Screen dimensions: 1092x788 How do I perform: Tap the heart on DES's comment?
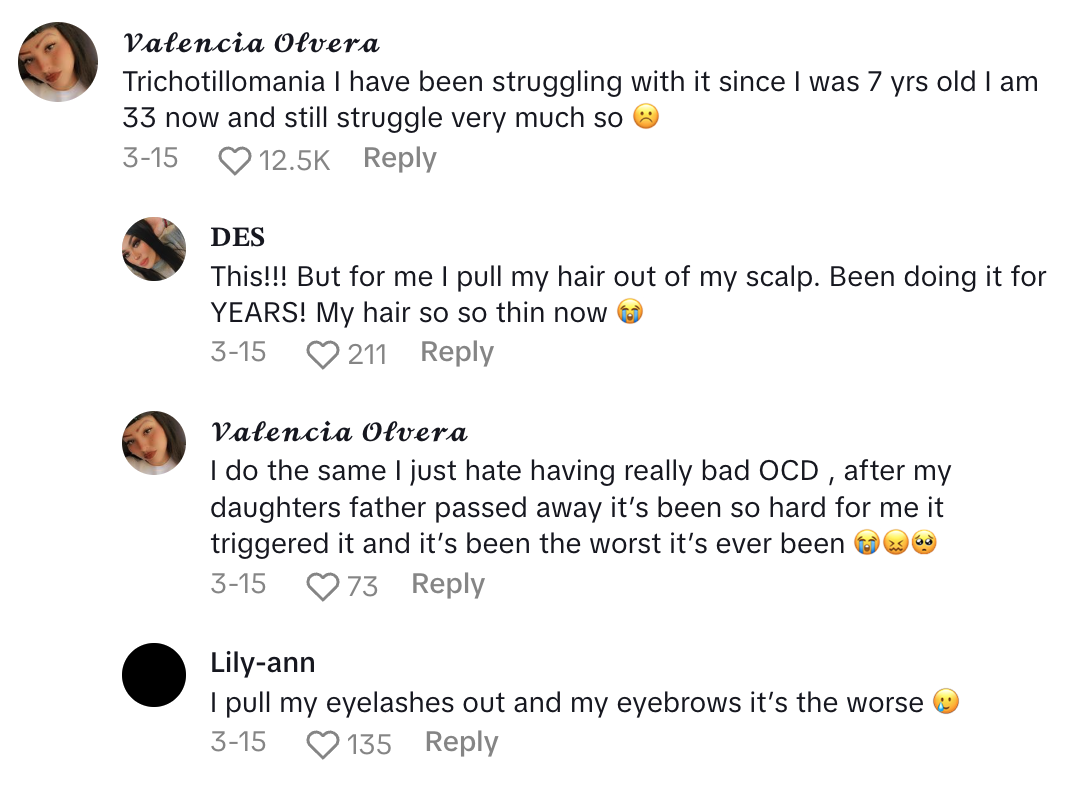(x=322, y=351)
